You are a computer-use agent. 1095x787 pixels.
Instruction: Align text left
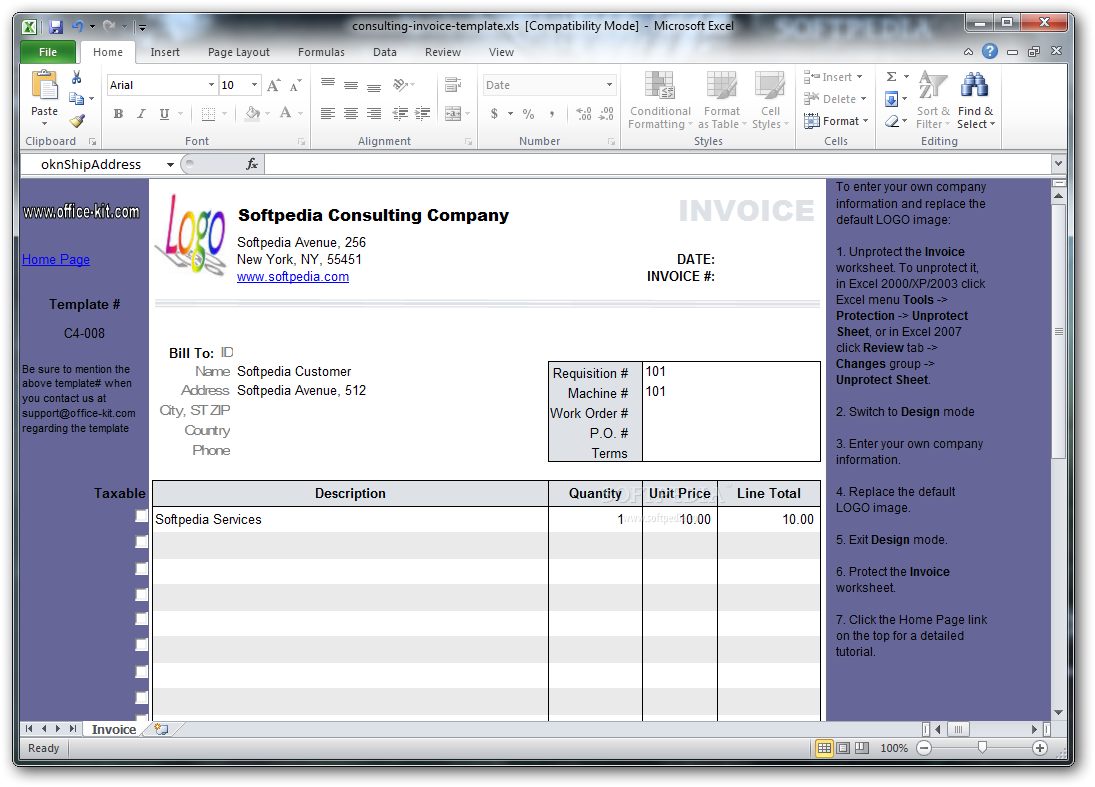[x=328, y=114]
